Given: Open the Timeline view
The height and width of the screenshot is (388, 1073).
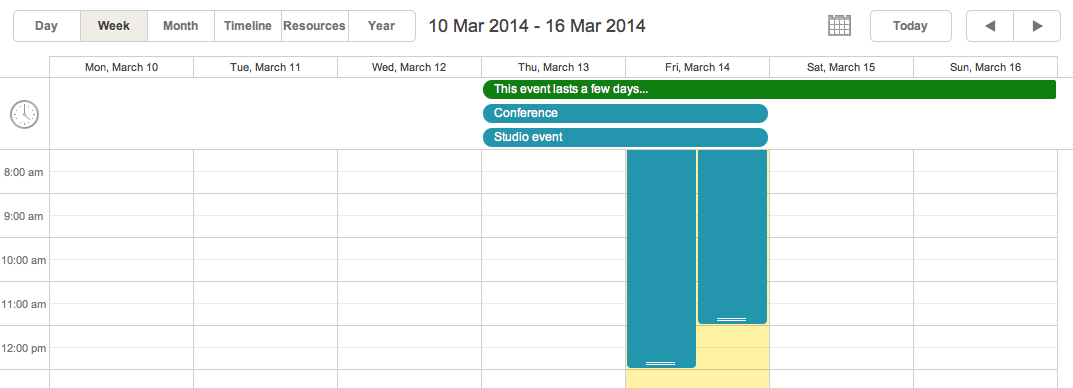Looking at the screenshot, I should (x=248, y=26).
